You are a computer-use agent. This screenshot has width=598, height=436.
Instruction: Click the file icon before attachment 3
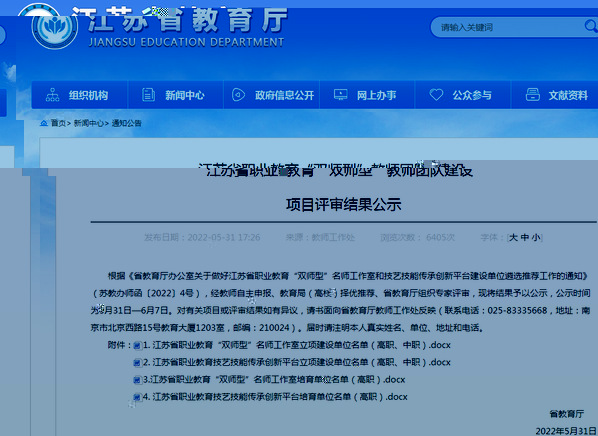(137, 380)
